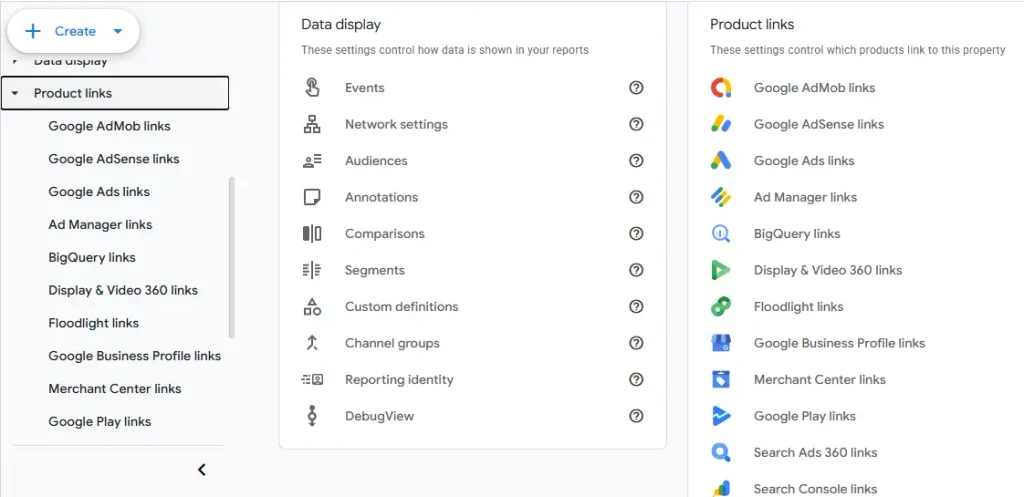Click the Search Ads 360 logo icon
The height and width of the screenshot is (497, 1024).
(721, 453)
